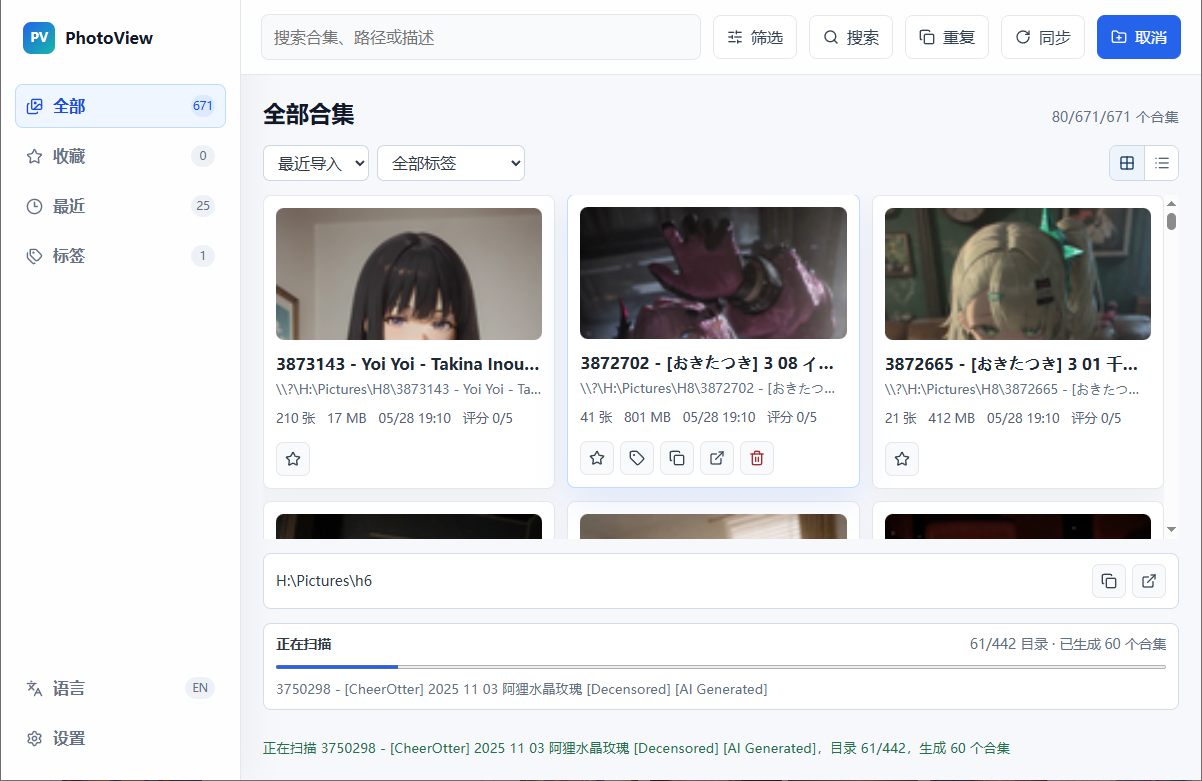Open the 标签 tags section
The height and width of the screenshot is (781, 1202).
point(120,256)
